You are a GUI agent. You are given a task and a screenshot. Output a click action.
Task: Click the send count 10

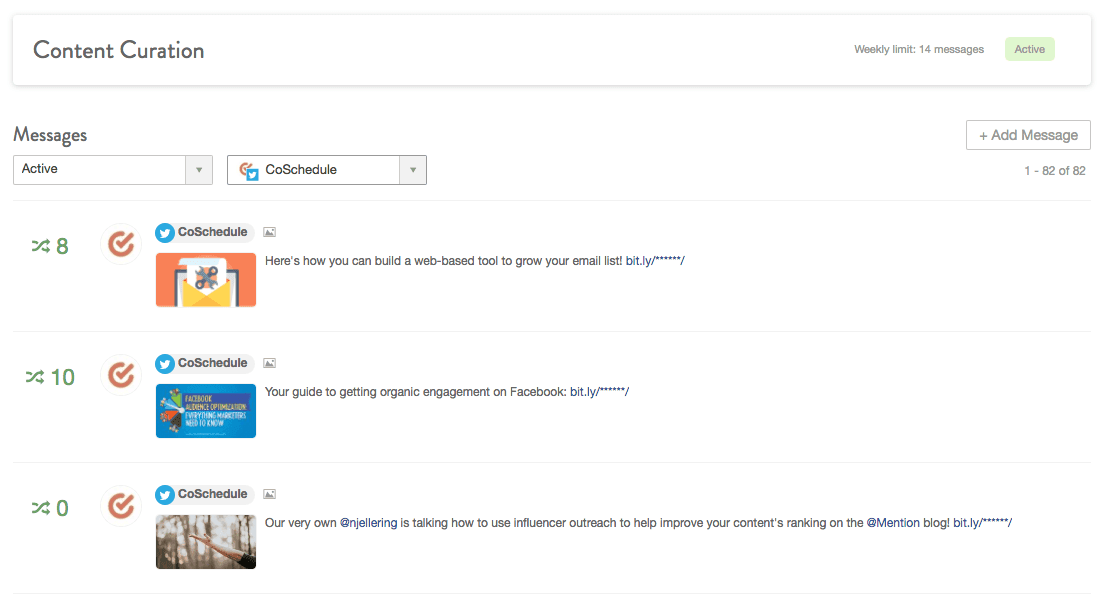[63, 377]
